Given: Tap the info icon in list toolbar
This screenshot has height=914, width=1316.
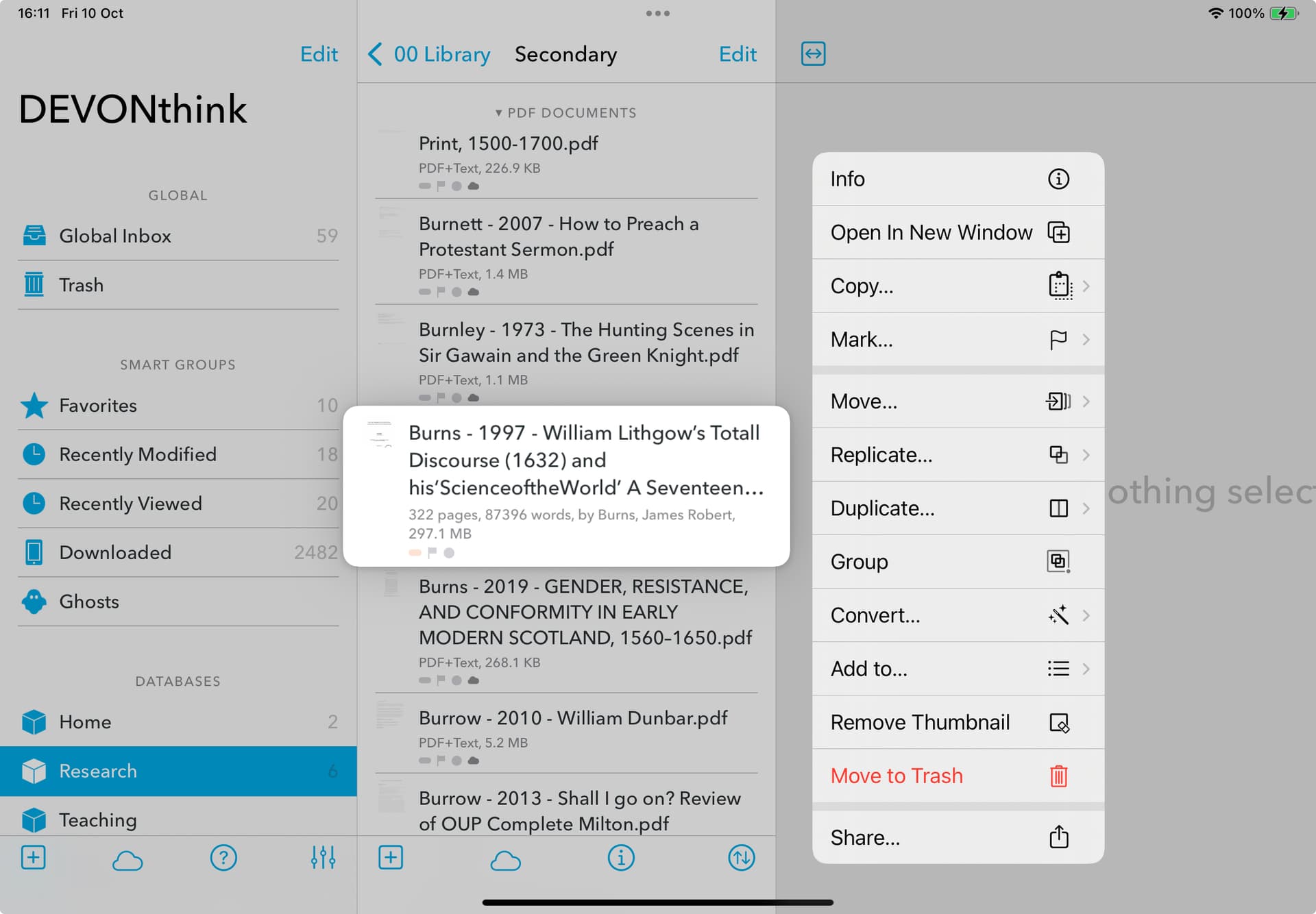Looking at the screenshot, I should 621,858.
